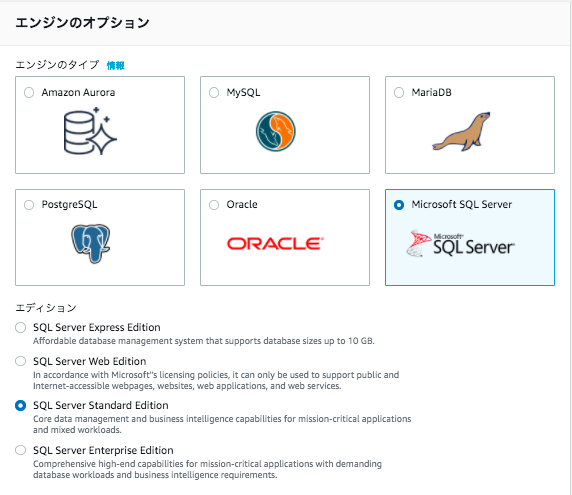The height and width of the screenshot is (495, 572).
Task: Click the 'Oracle' label text
Action: (x=242, y=205)
